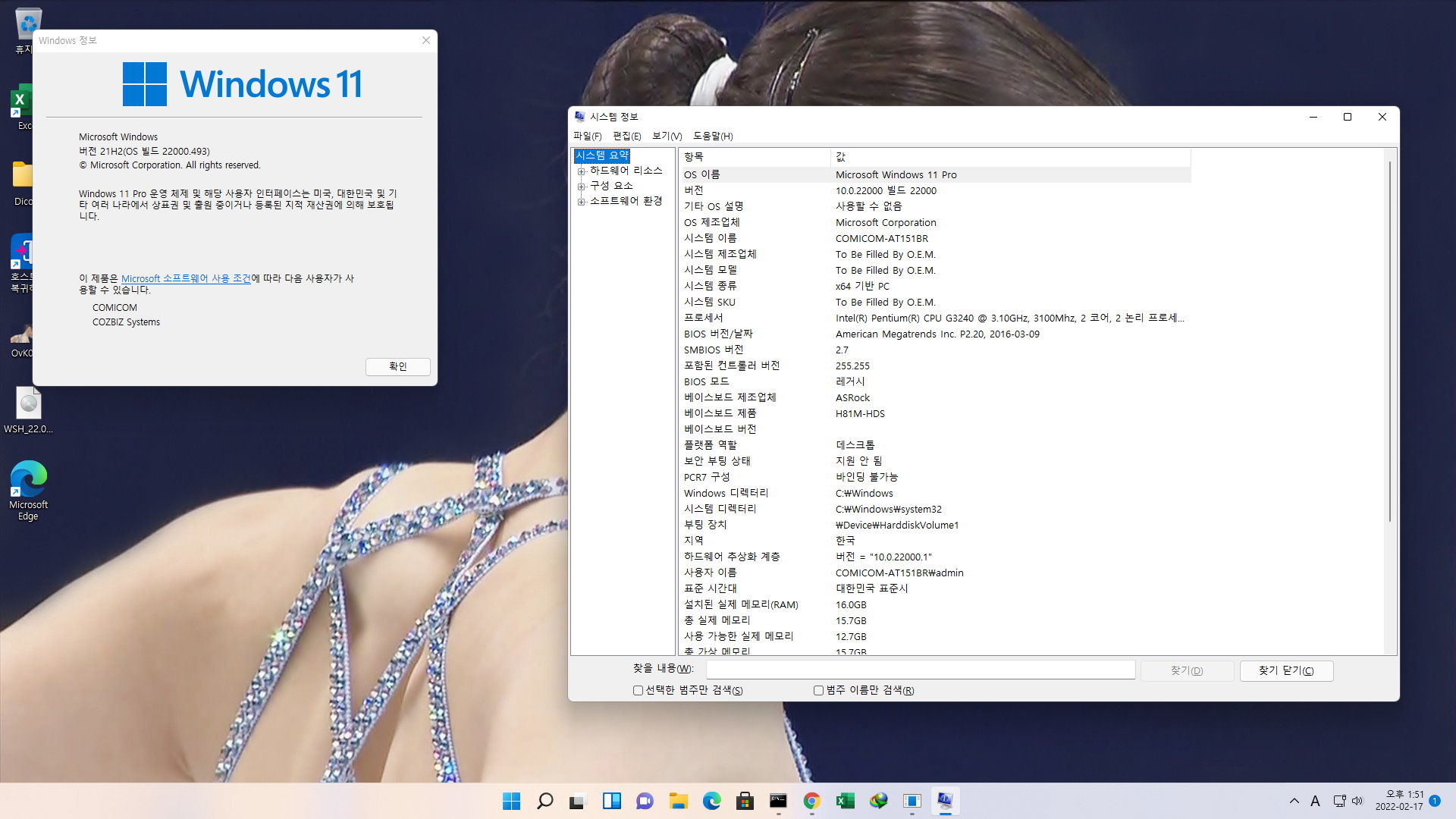Screen dimensions: 1456x819
Task: Select the 표준 시간대 row
Action: (935, 588)
